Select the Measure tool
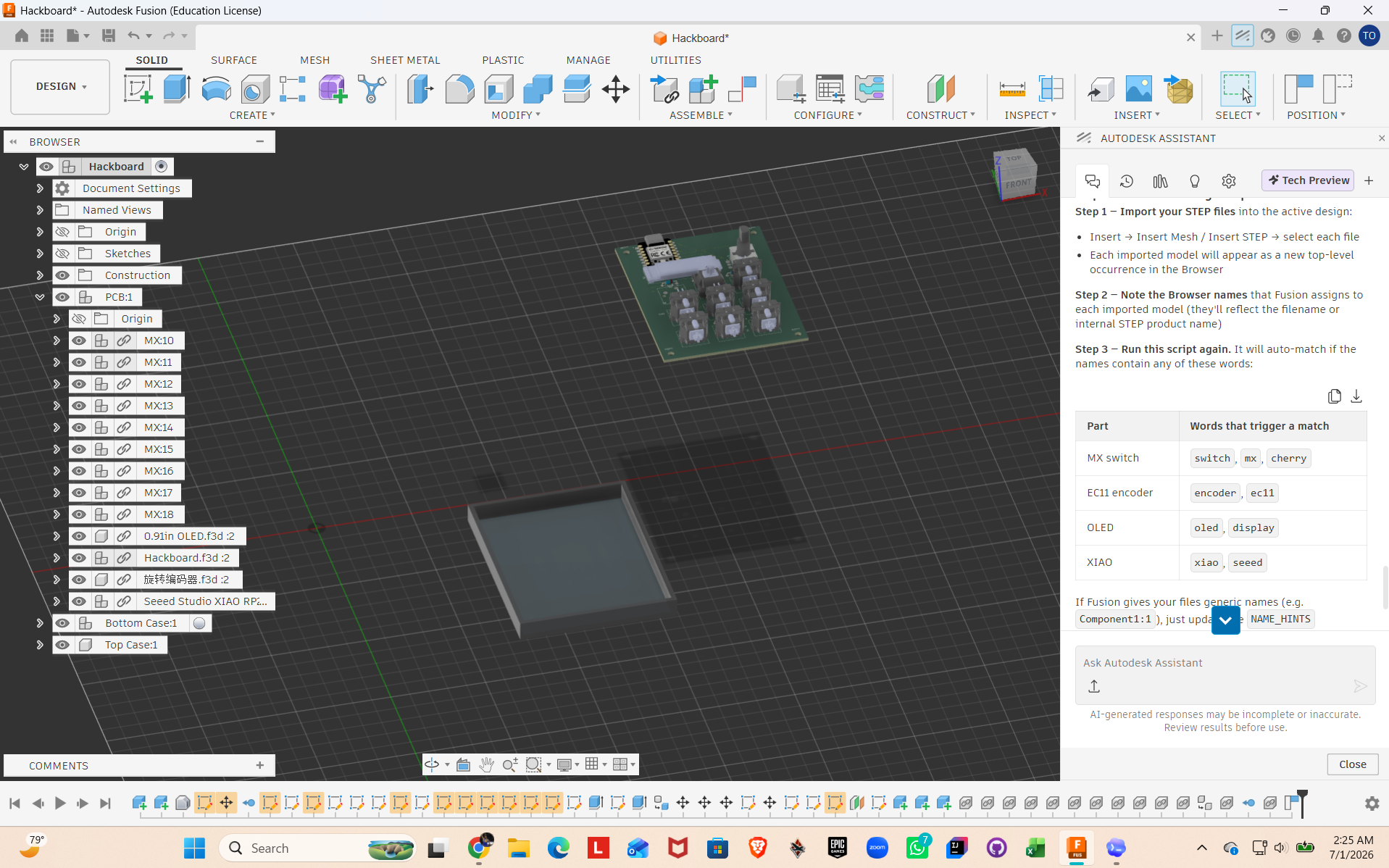1389x868 pixels. point(1011,89)
